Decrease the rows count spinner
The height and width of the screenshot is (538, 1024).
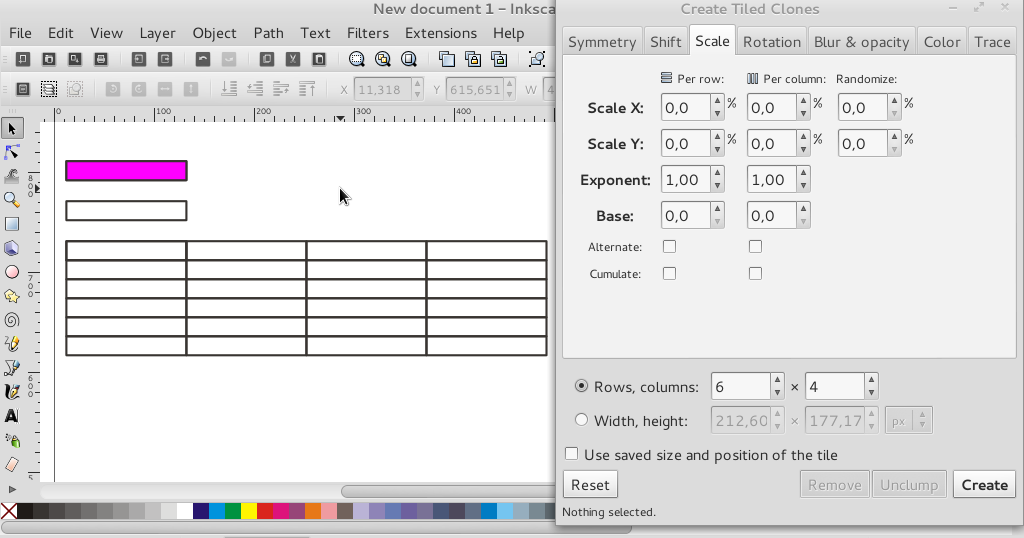(777, 392)
